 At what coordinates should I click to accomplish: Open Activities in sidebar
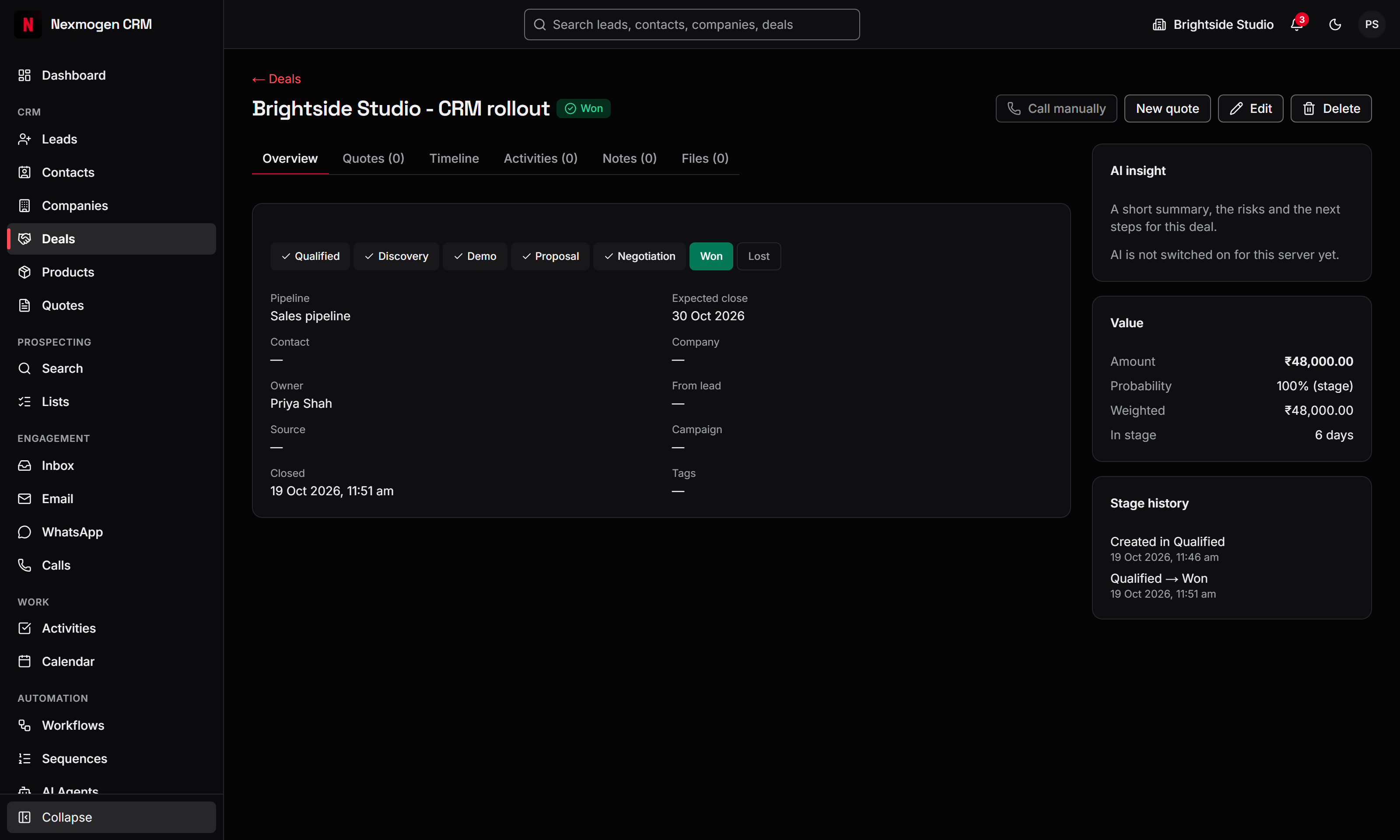tap(112, 628)
